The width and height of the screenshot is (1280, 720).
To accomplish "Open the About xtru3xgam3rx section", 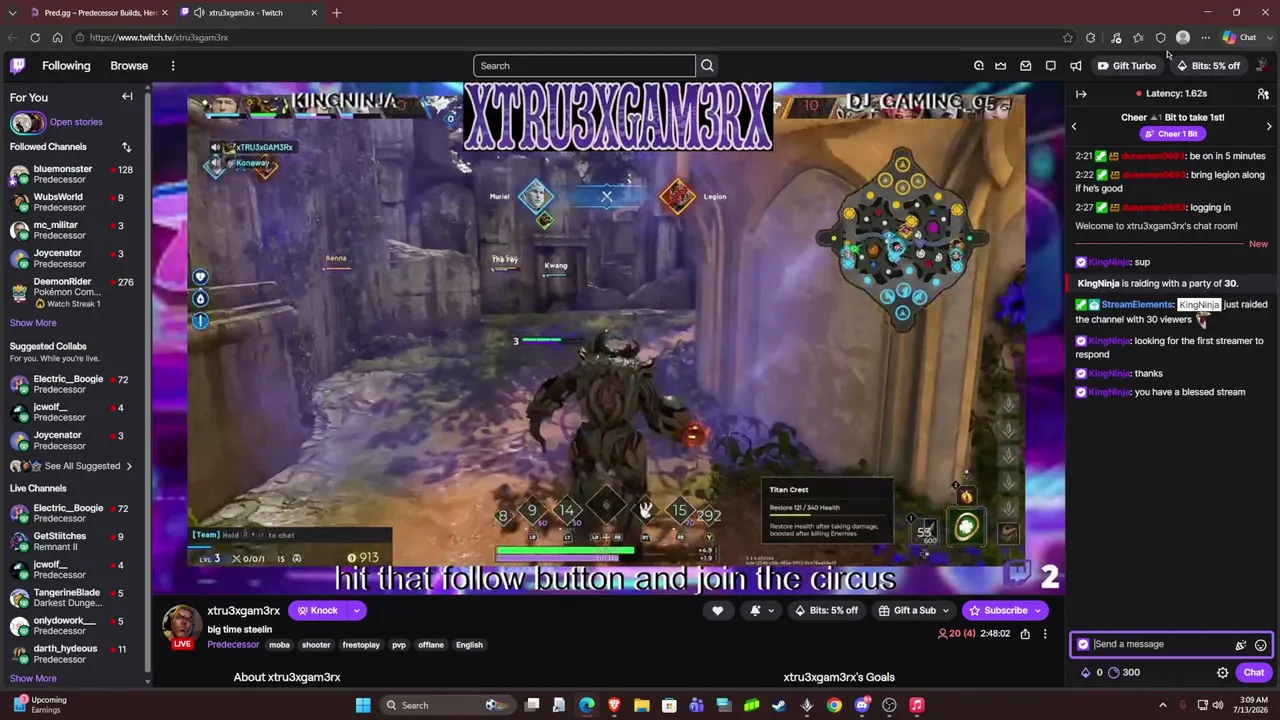I will (287, 677).
